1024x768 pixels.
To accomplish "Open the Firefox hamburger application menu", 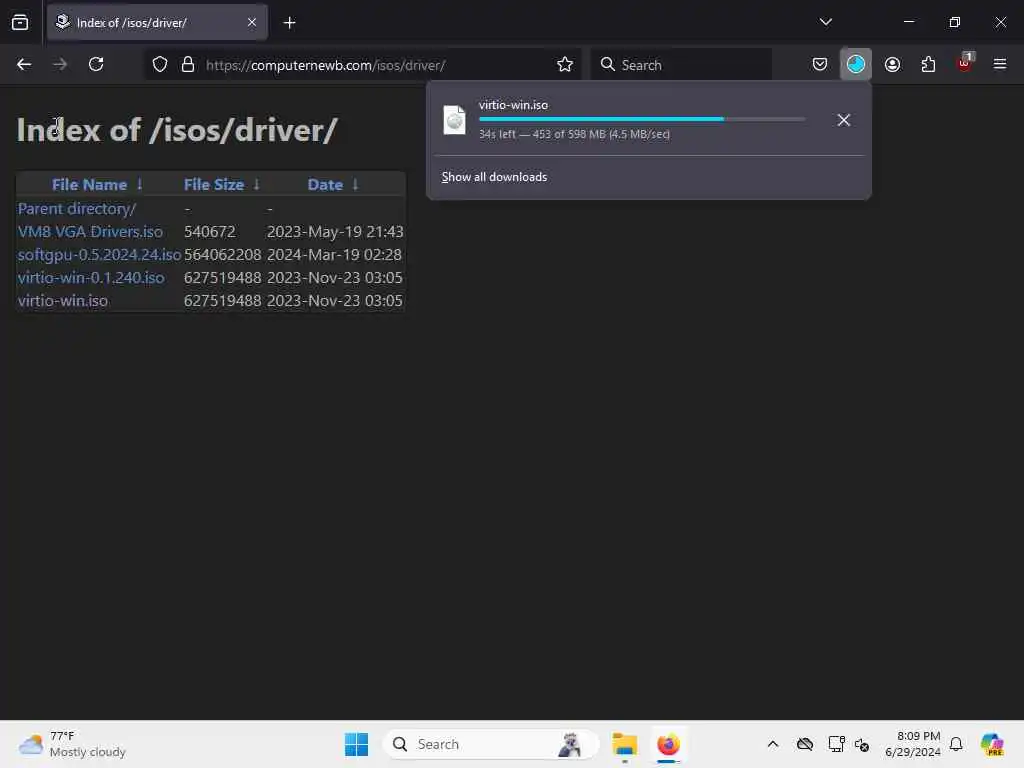I will coord(1000,65).
